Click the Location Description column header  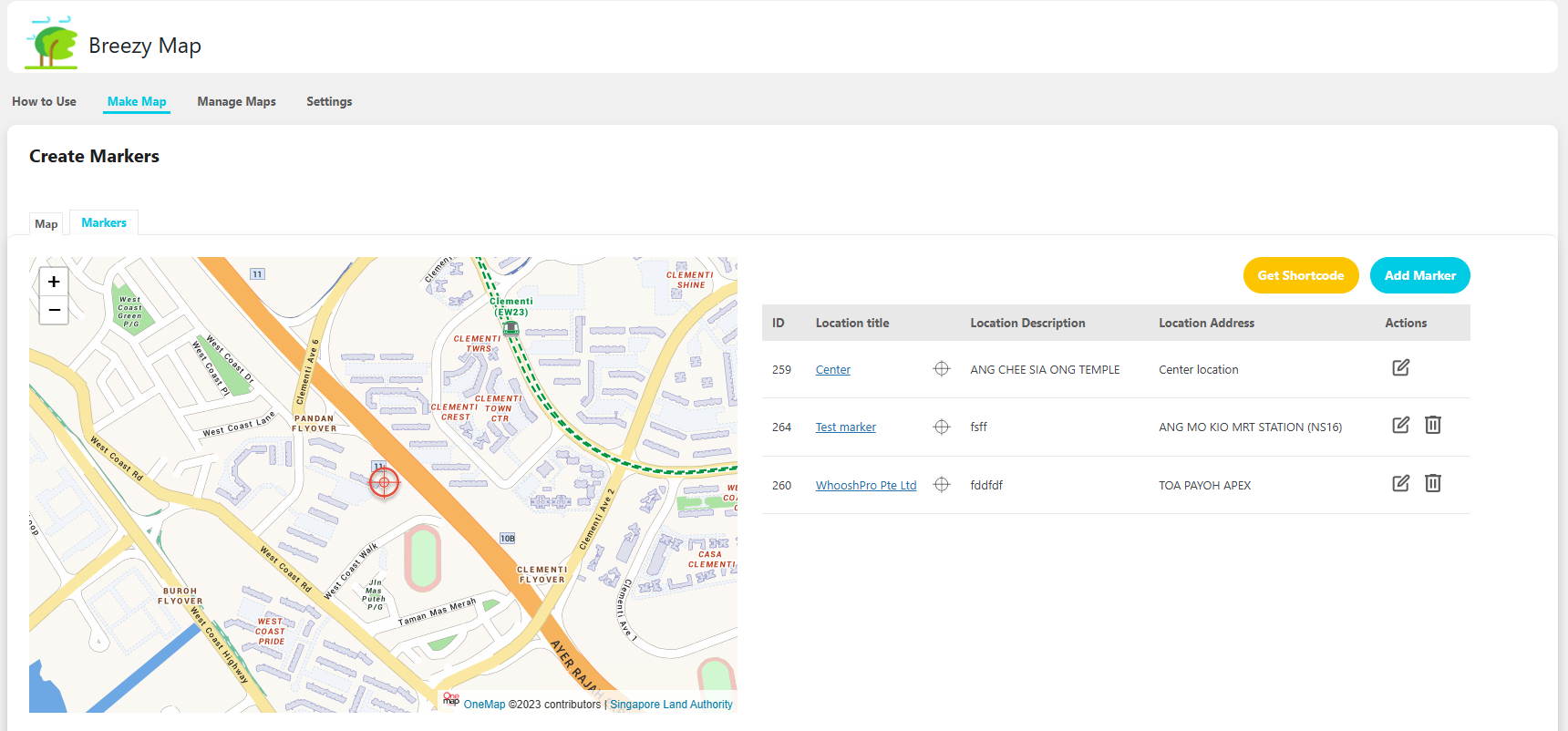[1027, 323]
